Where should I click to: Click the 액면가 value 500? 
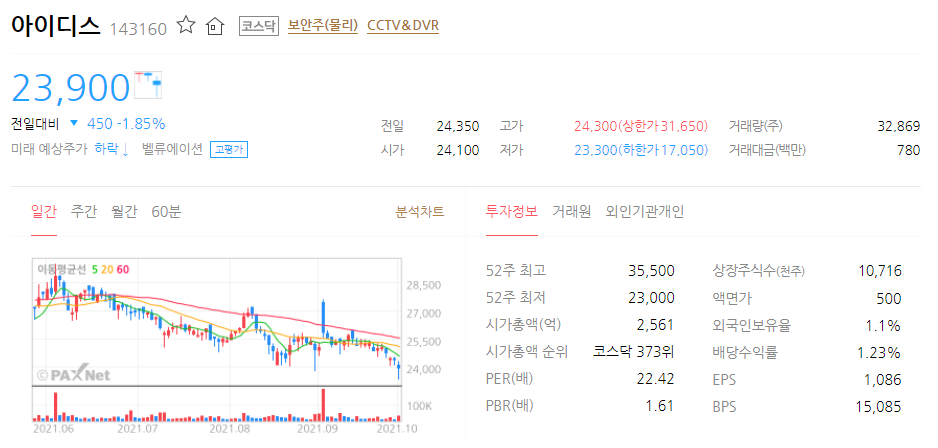click(x=888, y=298)
